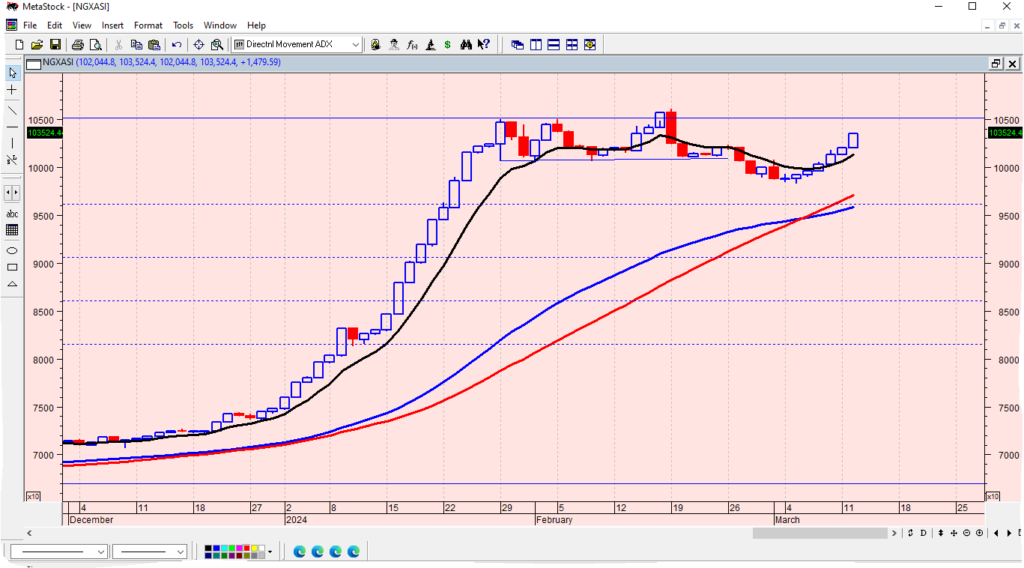Viewport: 1024px width, 568px height.
Task: Select the ellipse drawing tool
Action: click(x=12, y=249)
